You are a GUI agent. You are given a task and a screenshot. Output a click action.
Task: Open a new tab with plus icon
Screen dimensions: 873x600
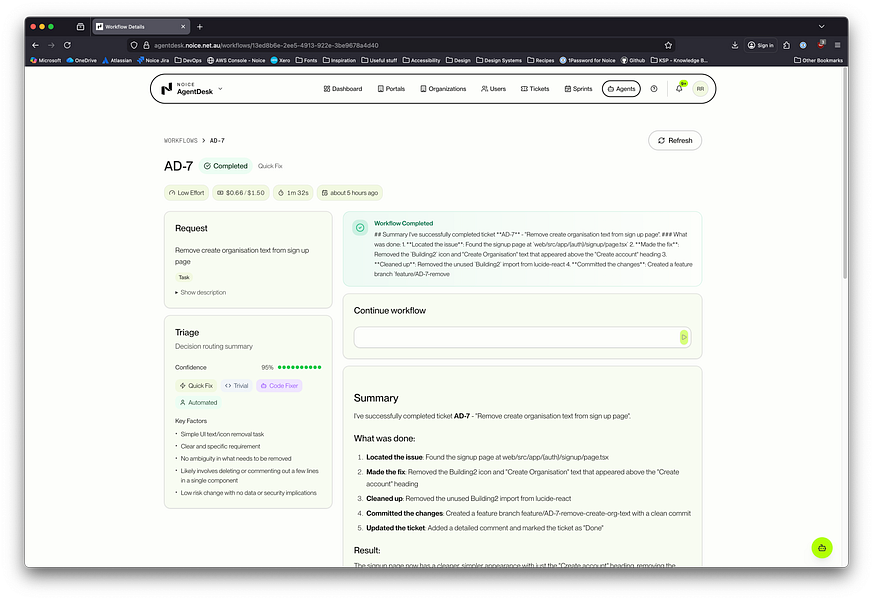(200, 26)
